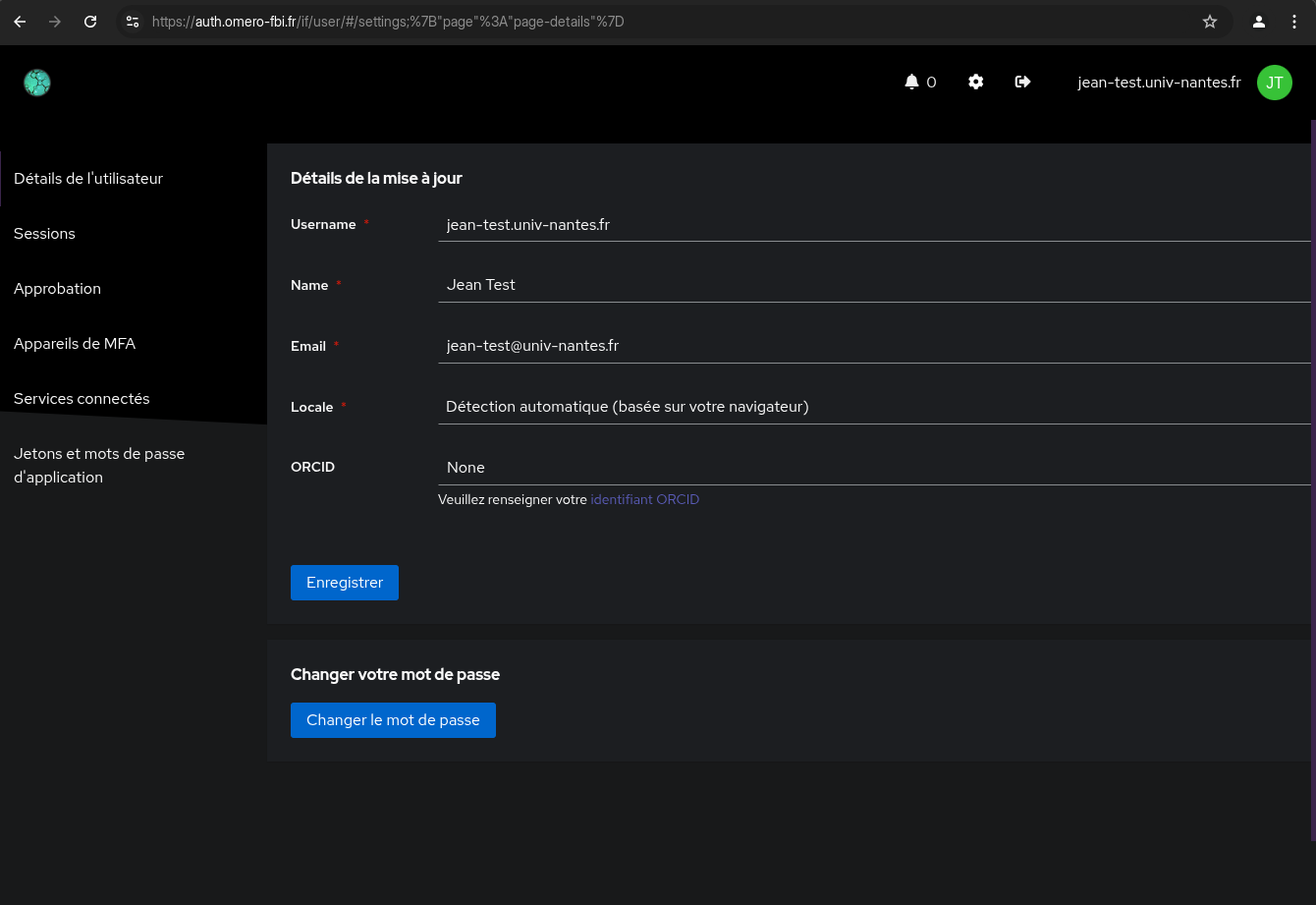Viewport: 1316px width, 905px height.
Task: Open the Sessions sidebar item
Action: tap(134, 234)
